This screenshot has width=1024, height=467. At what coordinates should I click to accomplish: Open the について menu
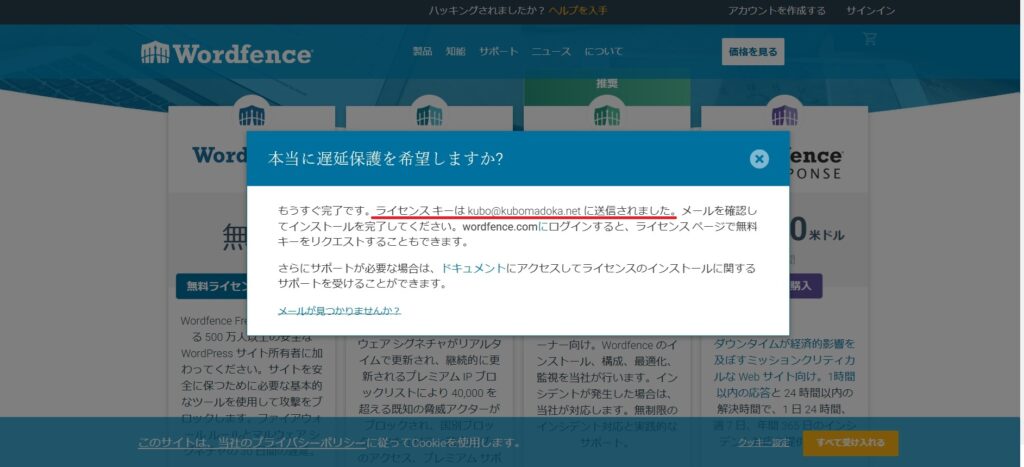(603, 52)
